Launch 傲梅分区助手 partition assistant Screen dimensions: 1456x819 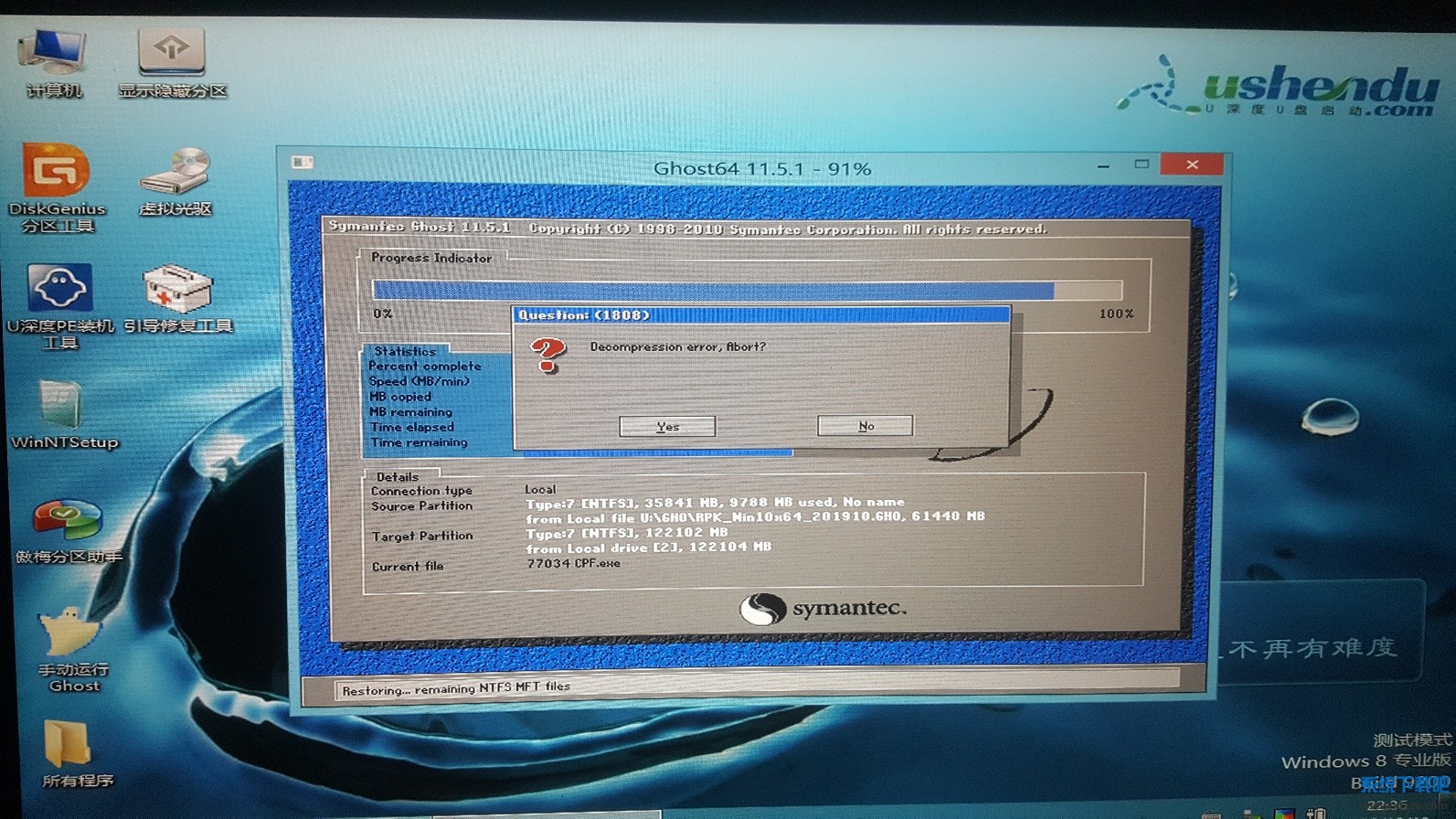[67, 522]
